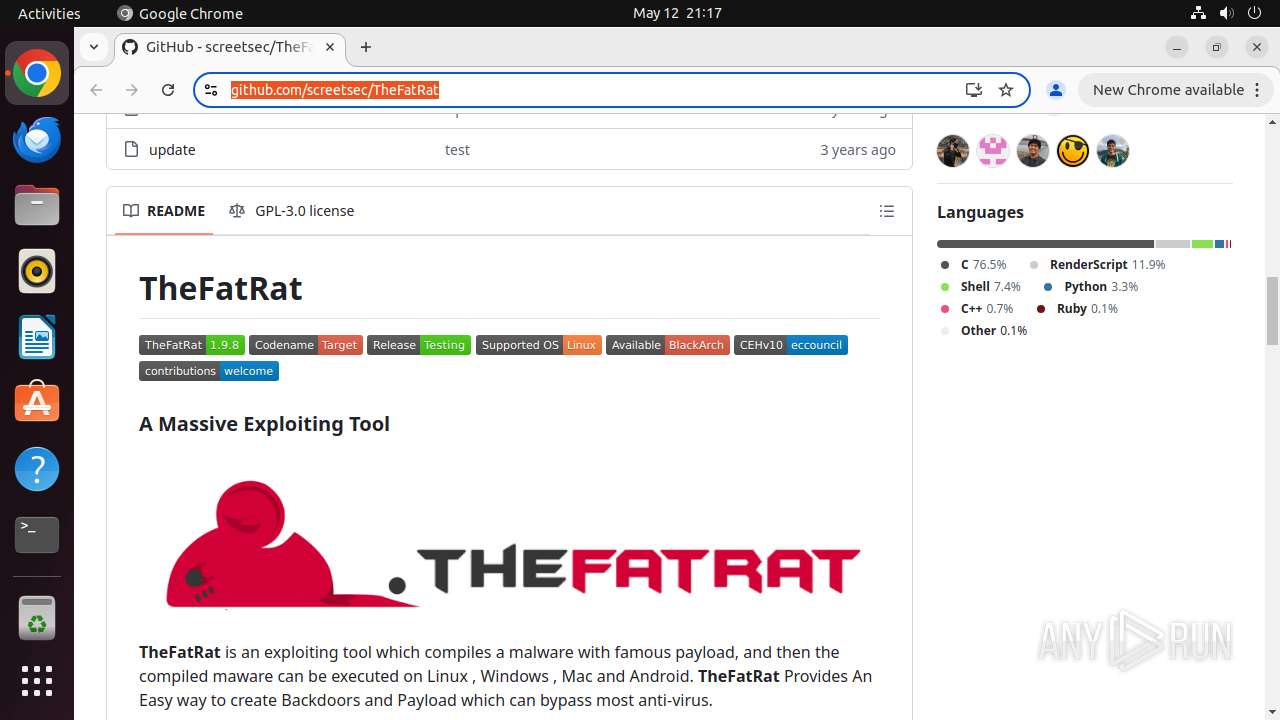Image resolution: width=1280 pixels, height=720 pixels.
Task: Launch Thunderbird mail from the dock
Action: point(37,140)
